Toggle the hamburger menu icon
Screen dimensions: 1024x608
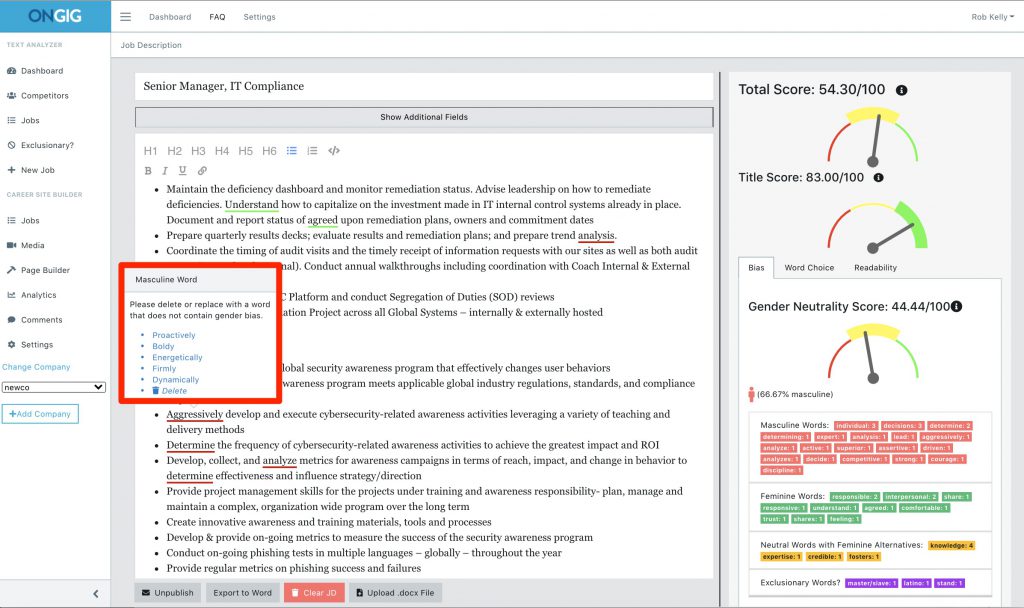pyautogui.click(x=125, y=17)
